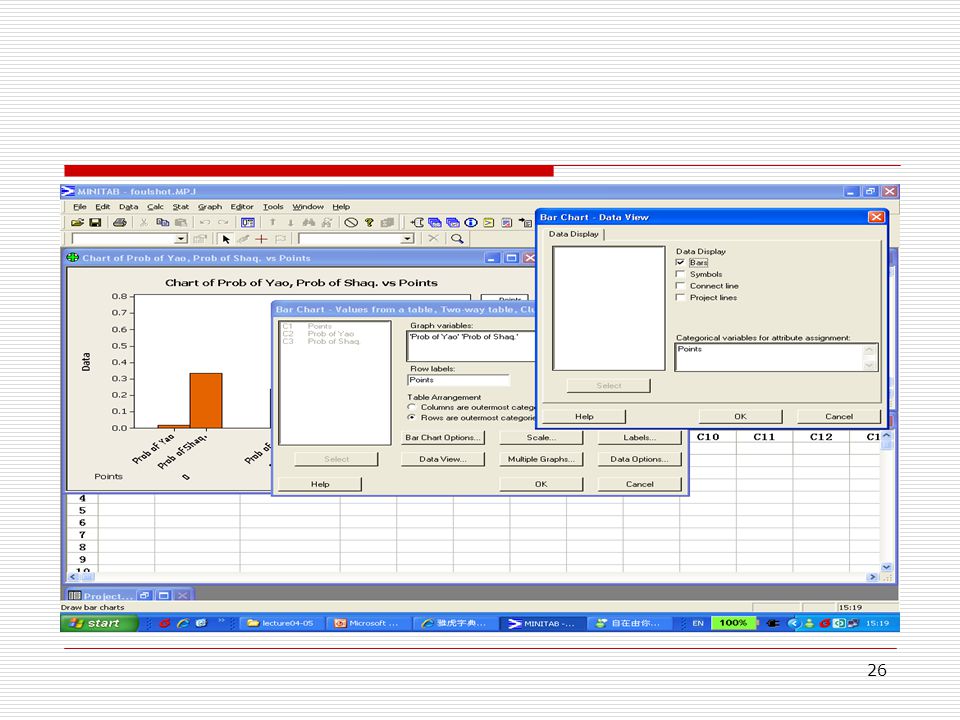
Task: Switch to the Data Display tab
Action: pos(574,234)
